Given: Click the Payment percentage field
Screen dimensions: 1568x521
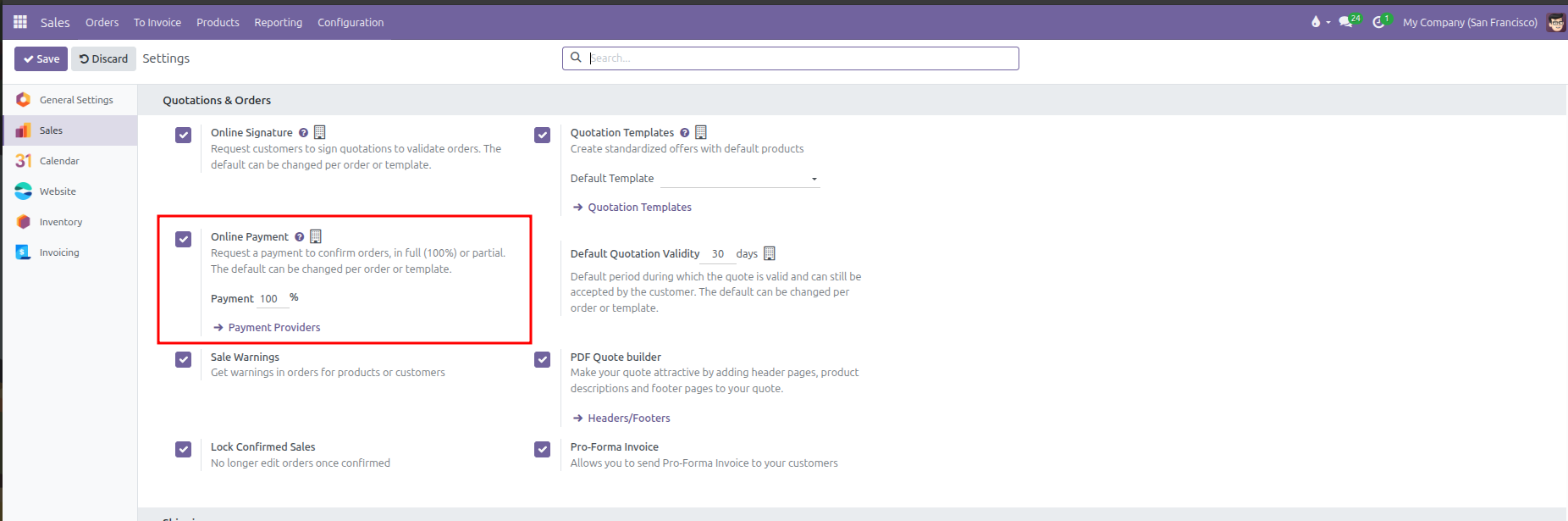Looking at the screenshot, I should coord(272,299).
